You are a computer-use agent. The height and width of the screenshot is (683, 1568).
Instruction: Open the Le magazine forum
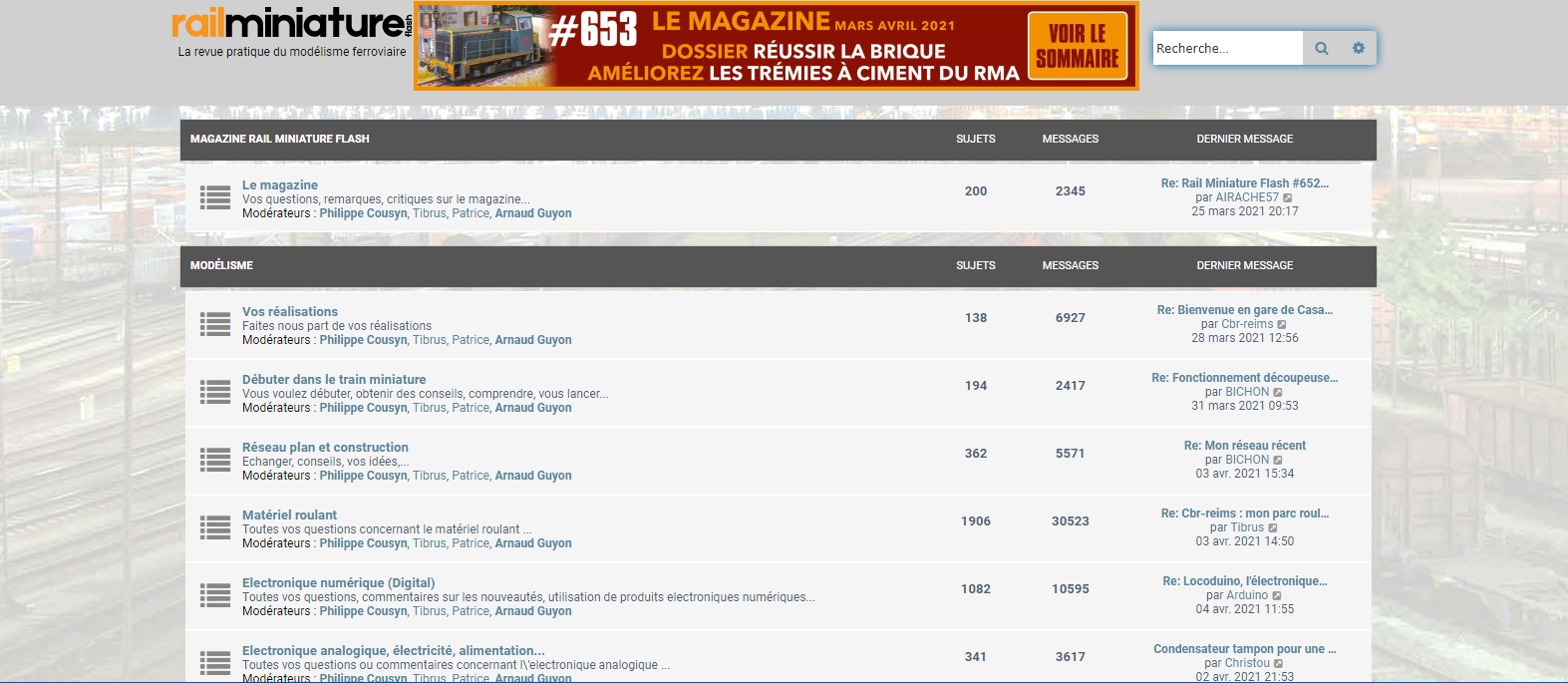(280, 185)
